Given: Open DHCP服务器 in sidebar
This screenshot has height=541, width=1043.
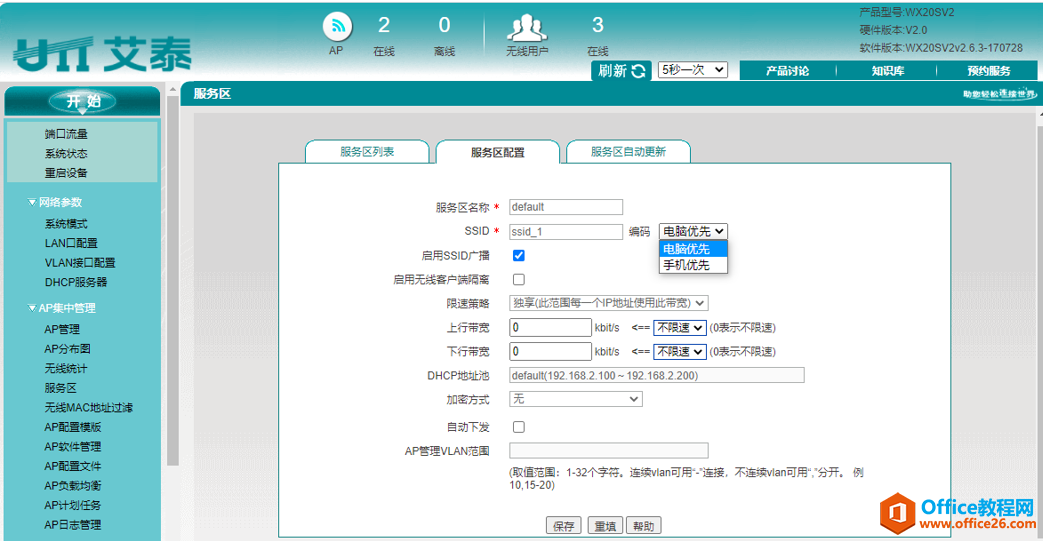Looking at the screenshot, I should (76, 282).
